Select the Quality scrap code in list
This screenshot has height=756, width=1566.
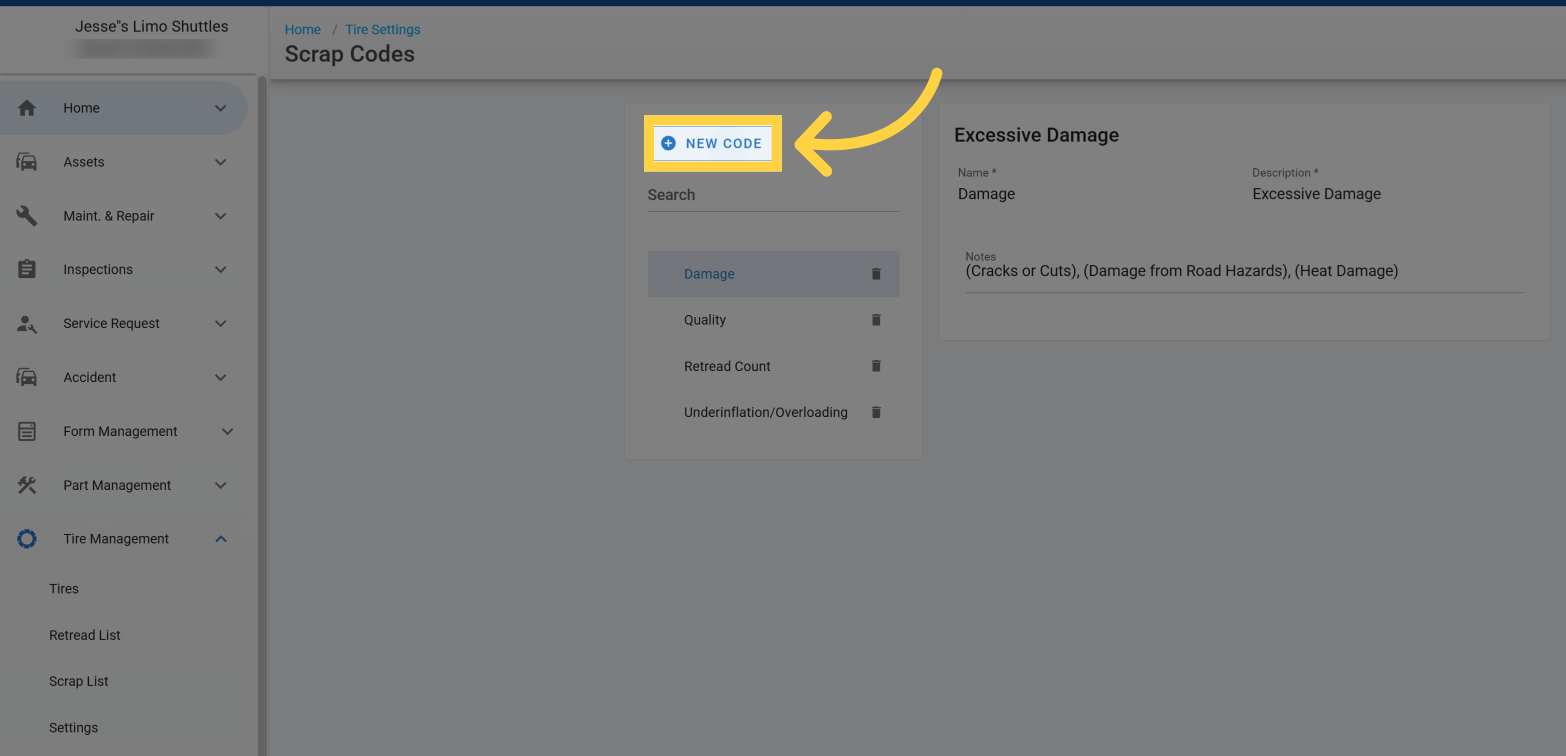click(x=705, y=320)
